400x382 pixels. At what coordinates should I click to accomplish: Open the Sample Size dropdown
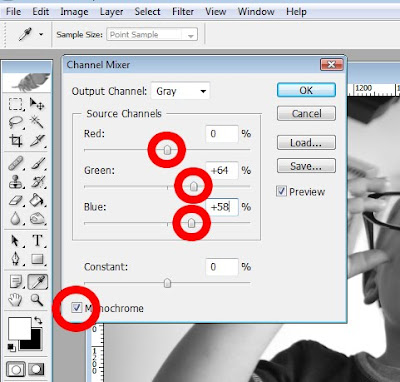(x=152, y=35)
